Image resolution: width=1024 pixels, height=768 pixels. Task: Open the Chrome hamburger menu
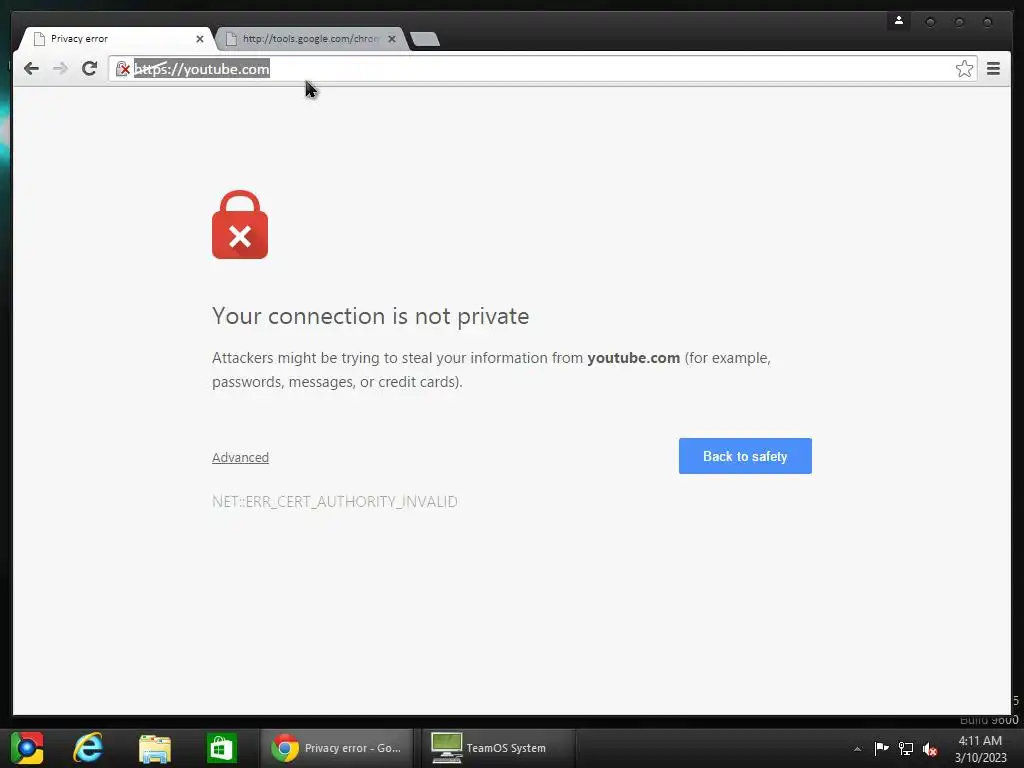pos(993,69)
